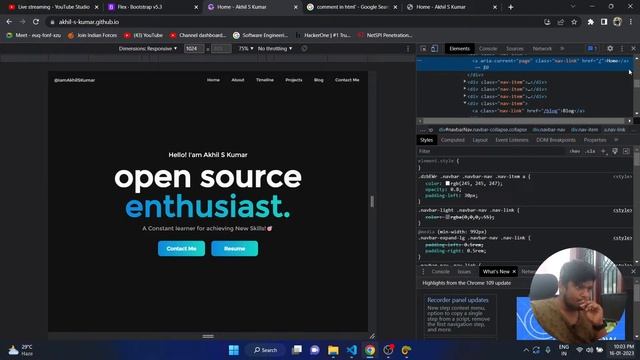Click the viewport width field showing 1024
This screenshot has height=360, width=640.
[x=194, y=49]
